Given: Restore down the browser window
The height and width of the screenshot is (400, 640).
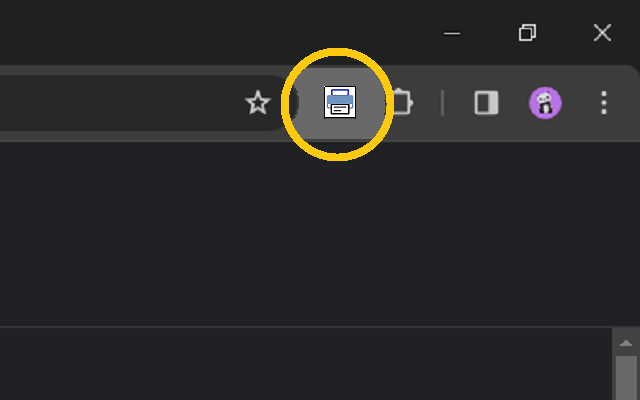Looking at the screenshot, I should (x=527, y=33).
